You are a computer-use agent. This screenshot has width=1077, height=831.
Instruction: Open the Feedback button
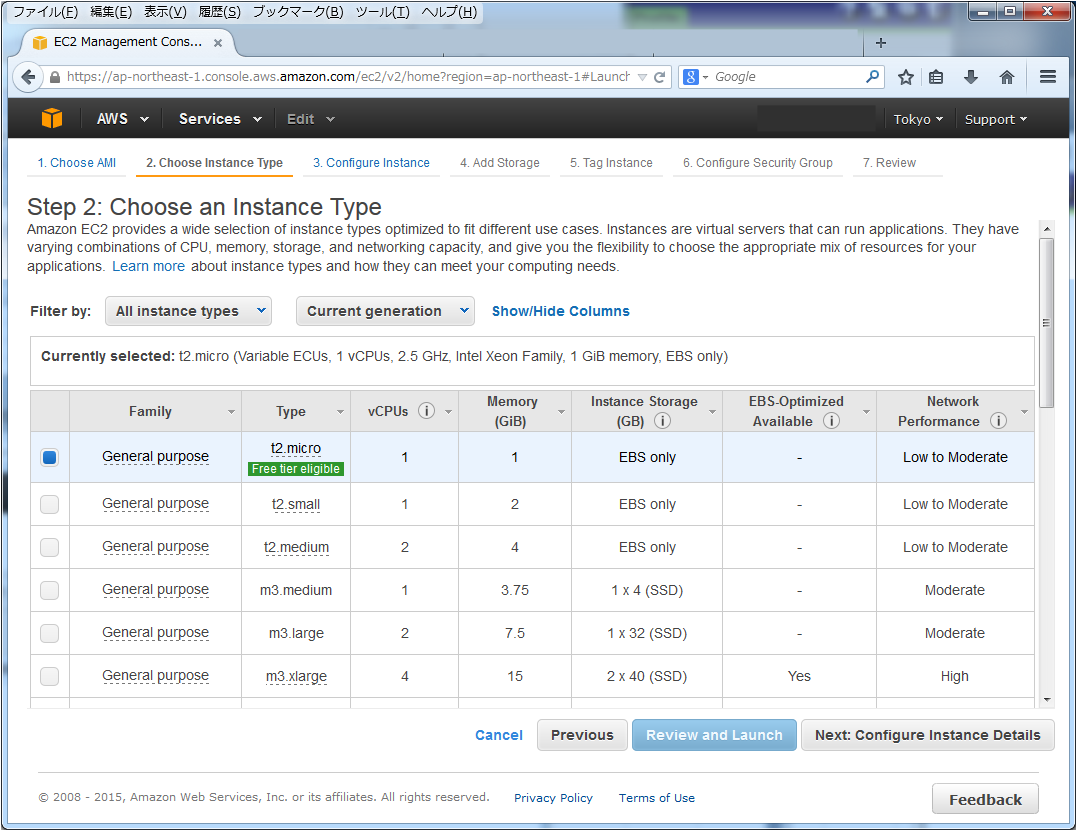pyautogui.click(x=985, y=799)
